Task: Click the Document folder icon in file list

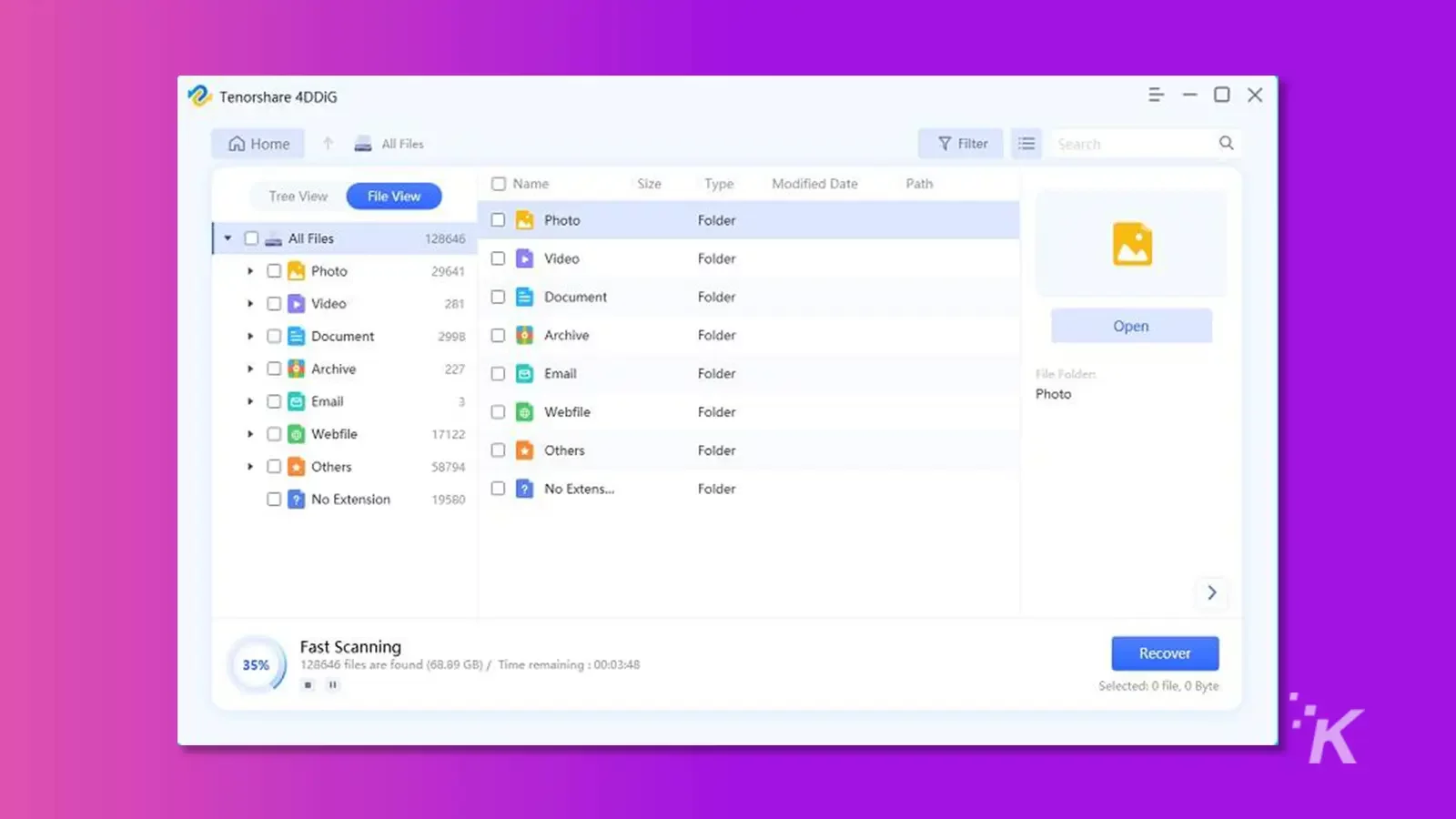Action: 525,297
